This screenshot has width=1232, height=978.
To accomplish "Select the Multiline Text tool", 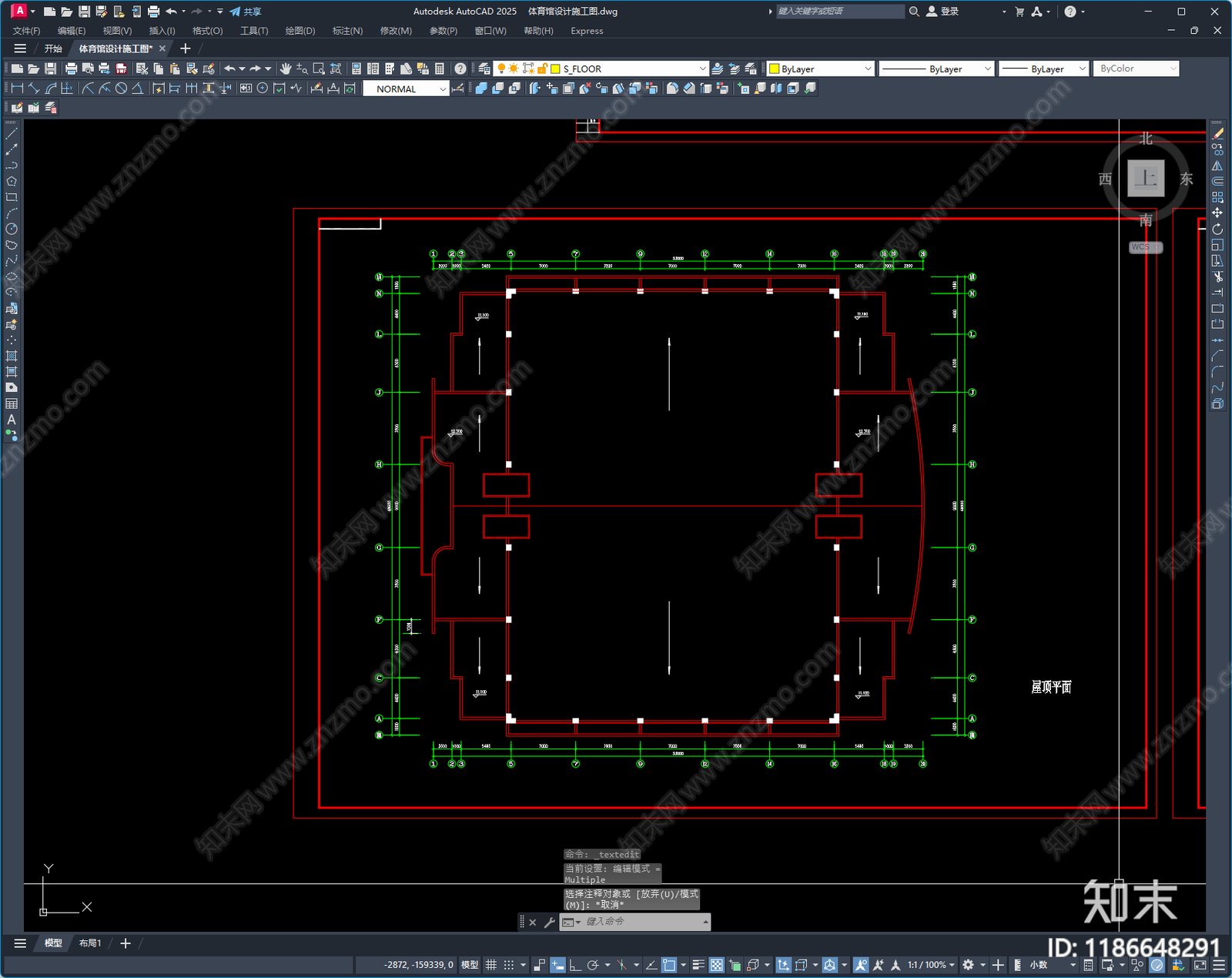I will [x=12, y=420].
